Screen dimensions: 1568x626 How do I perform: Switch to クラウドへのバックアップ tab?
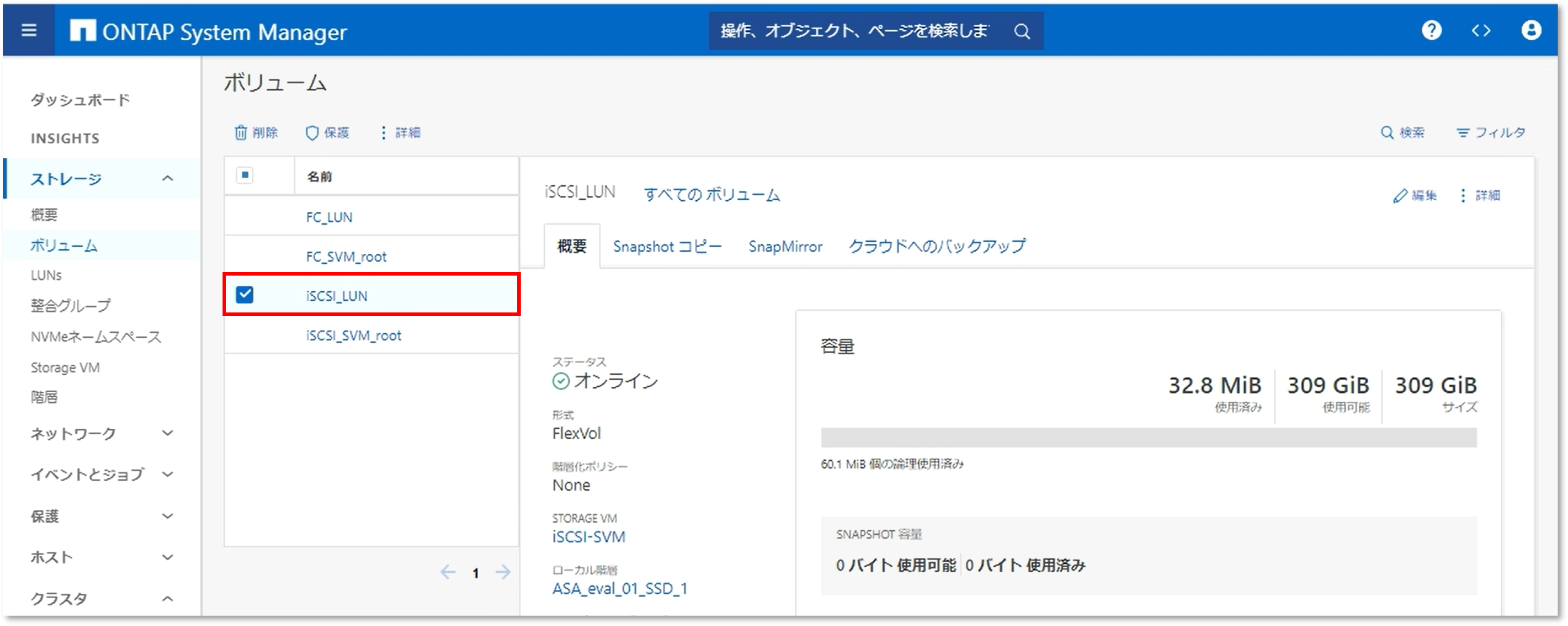point(937,247)
